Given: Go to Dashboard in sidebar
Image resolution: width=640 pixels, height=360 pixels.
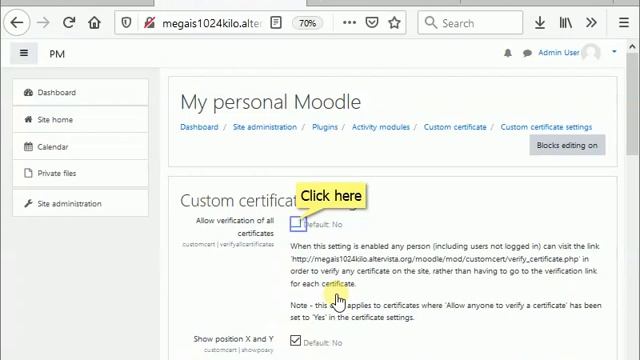Looking at the screenshot, I should click(81, 93).
